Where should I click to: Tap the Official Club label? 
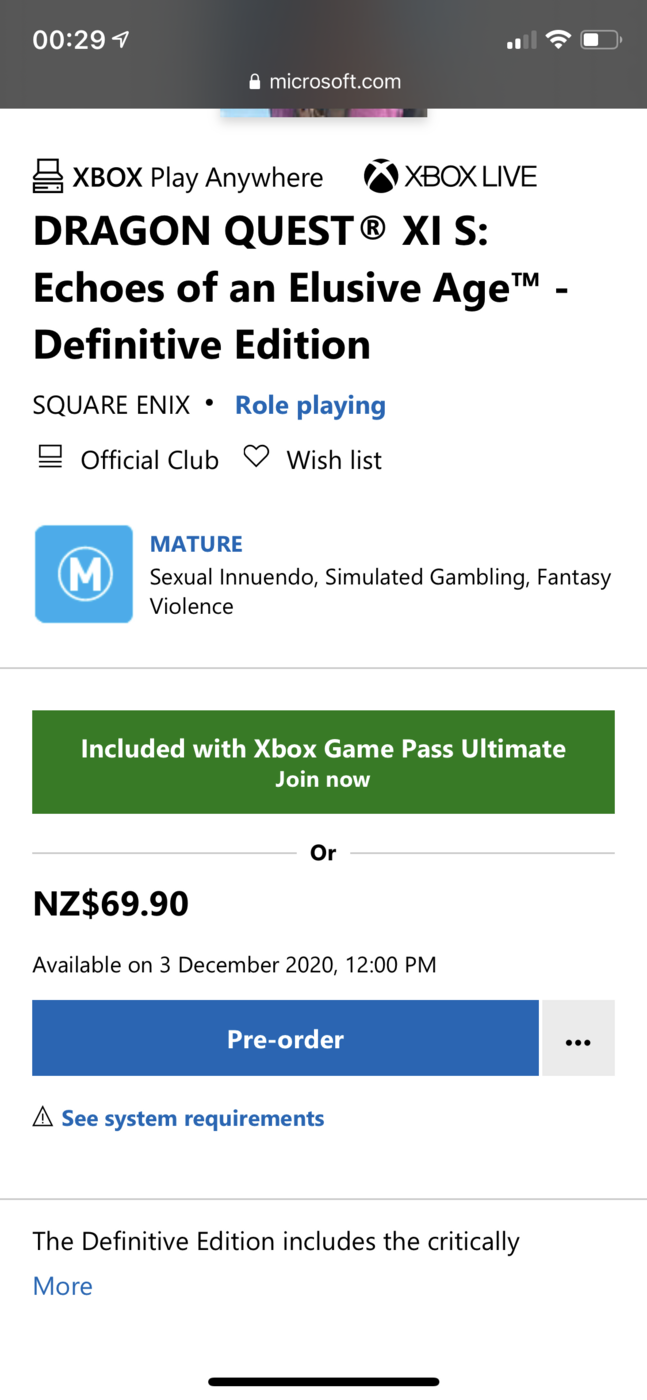coord(150,460)
